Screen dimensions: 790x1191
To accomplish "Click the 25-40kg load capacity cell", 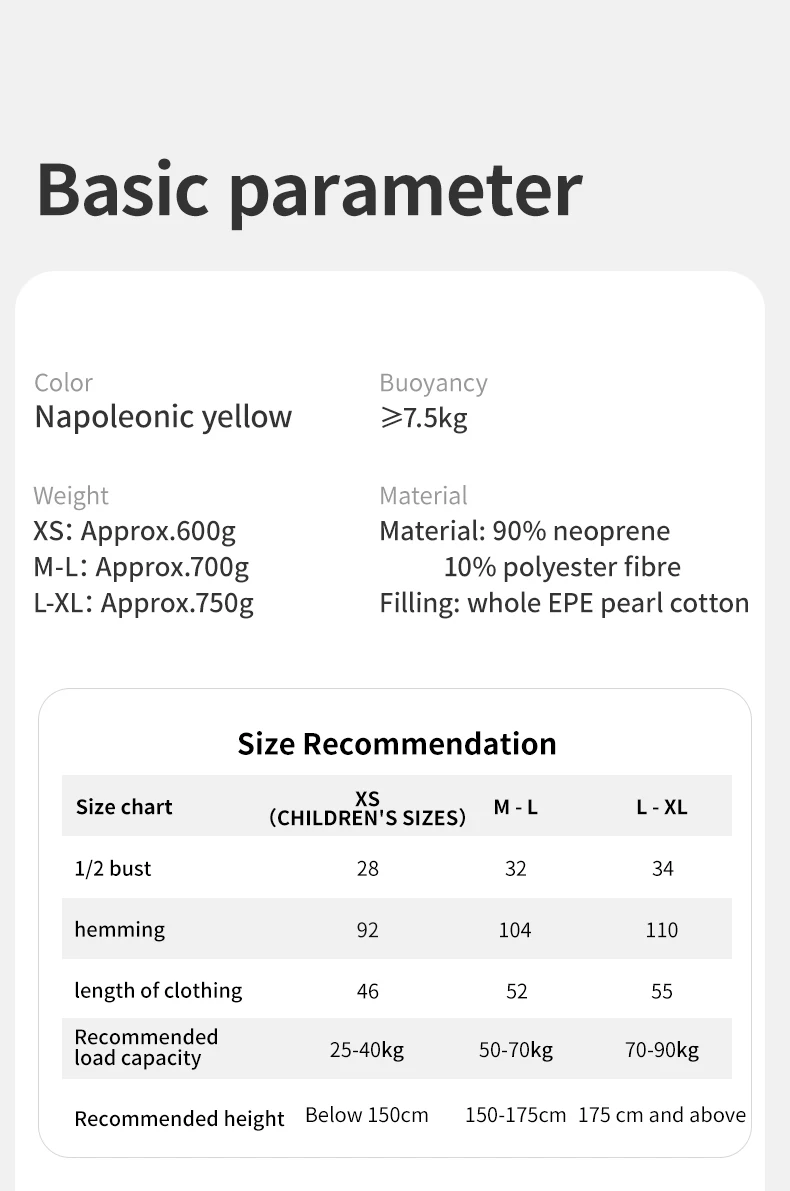I will coord(367,1049).
